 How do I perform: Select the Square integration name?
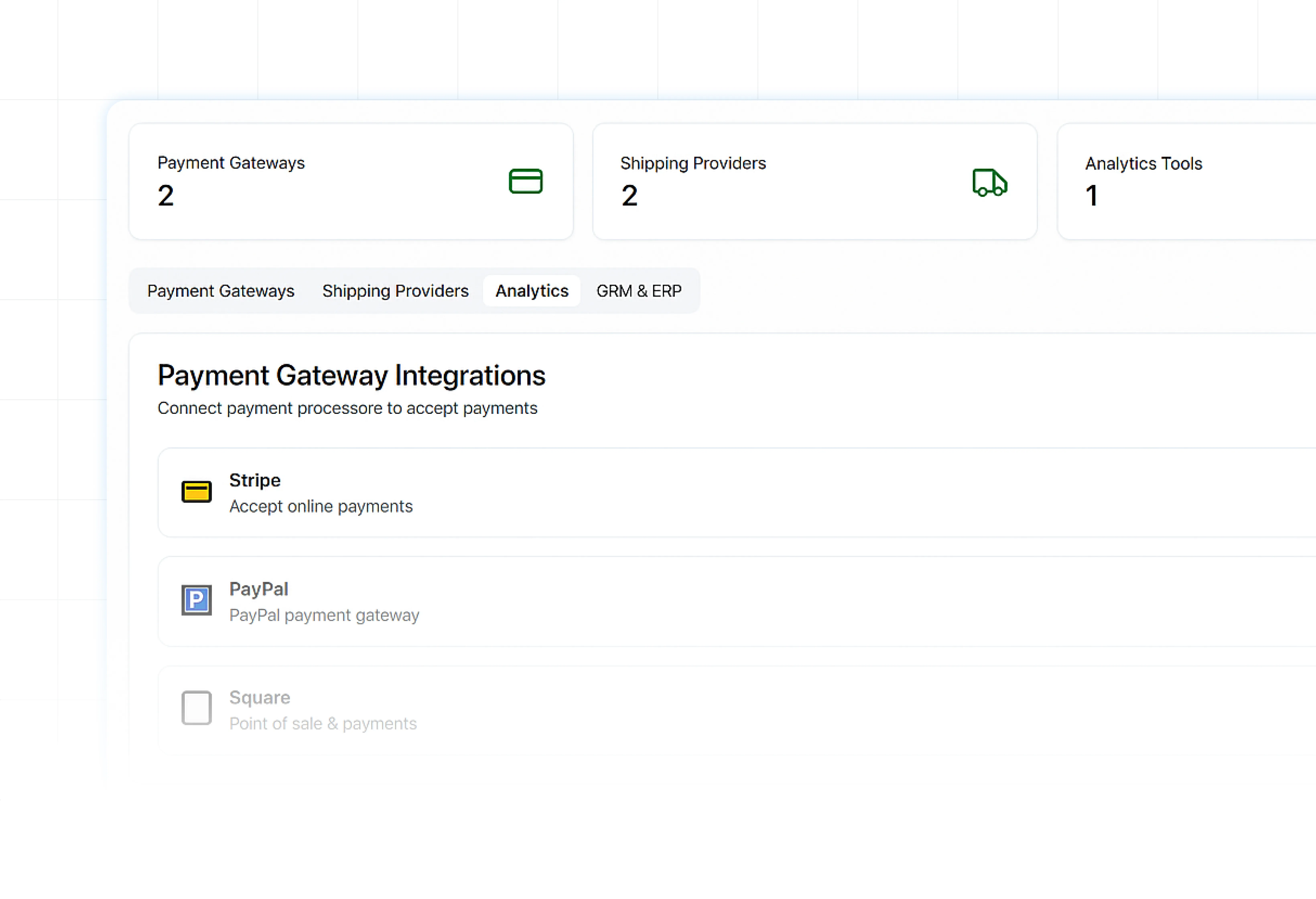pos(259,697)
